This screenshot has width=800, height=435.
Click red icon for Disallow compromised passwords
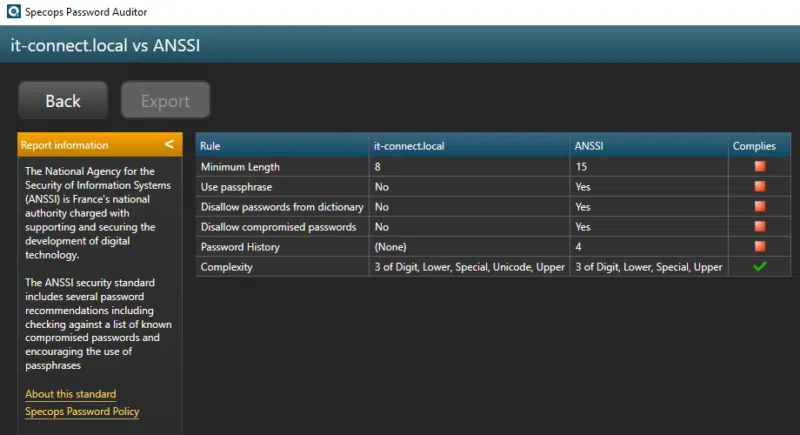click(x=760, y=226)
